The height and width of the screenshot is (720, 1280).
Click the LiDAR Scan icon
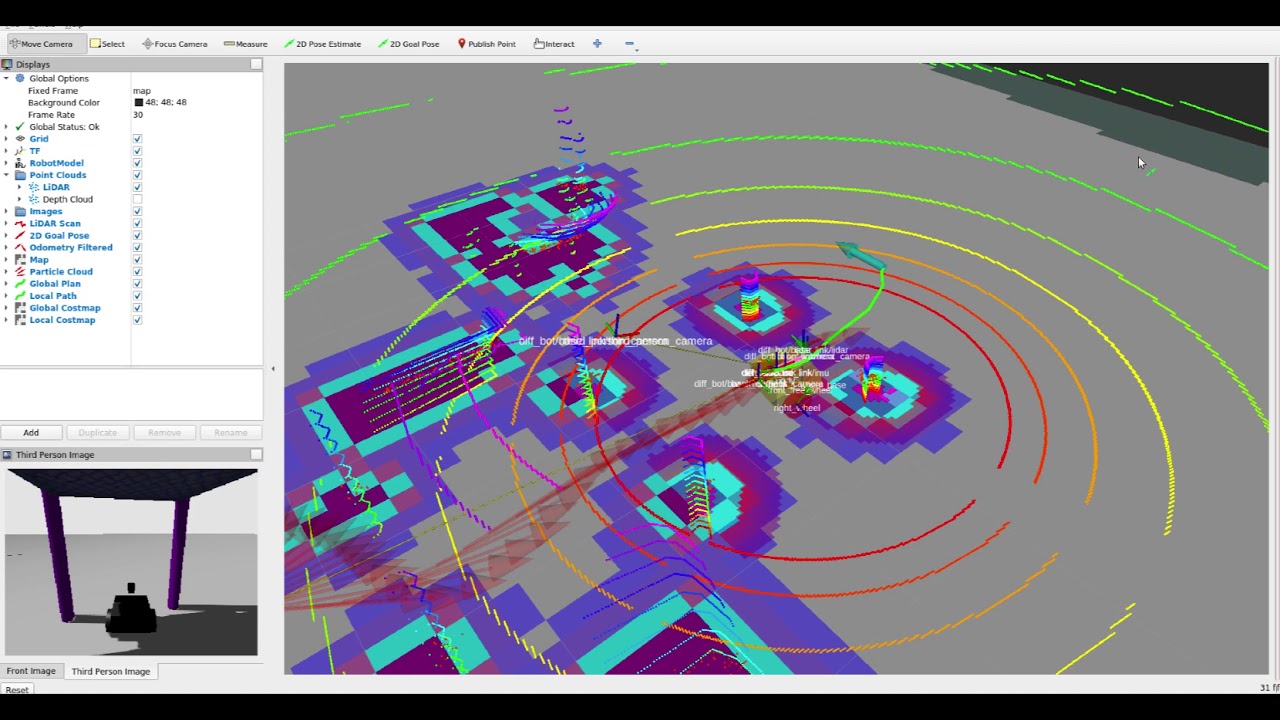[20, 223]
